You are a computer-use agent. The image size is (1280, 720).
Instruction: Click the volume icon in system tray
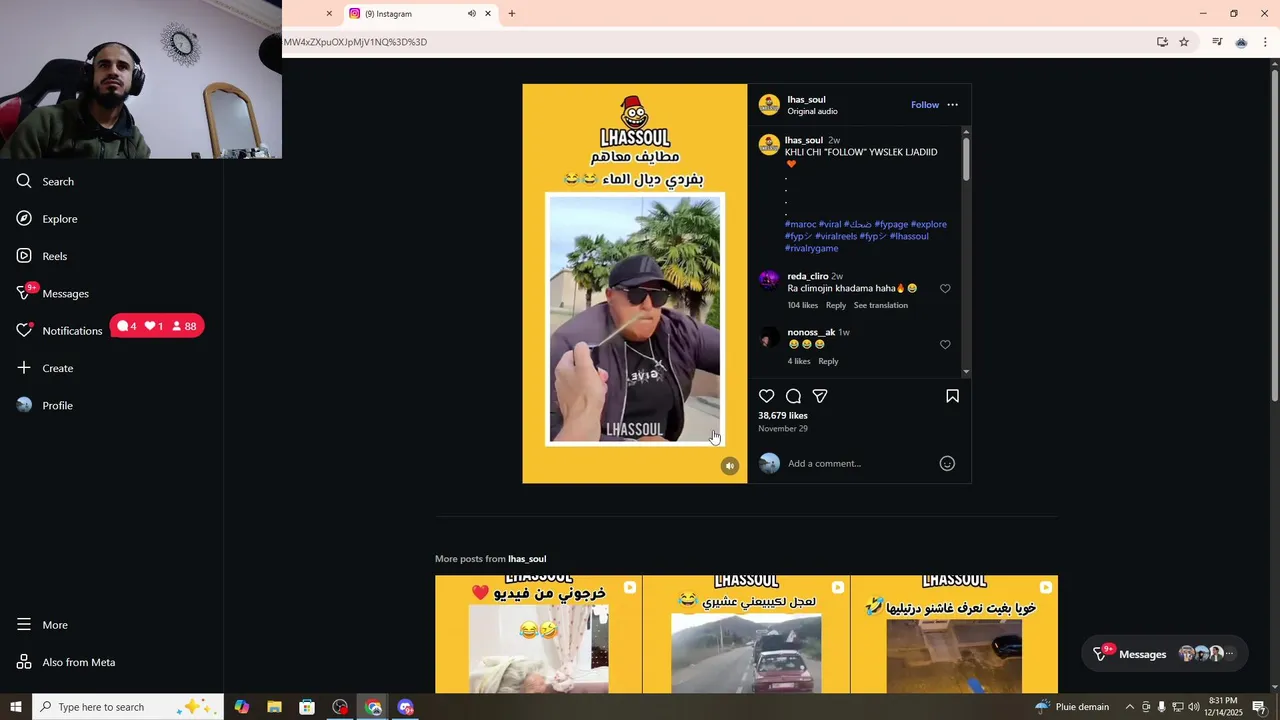tap(1193, 707)
